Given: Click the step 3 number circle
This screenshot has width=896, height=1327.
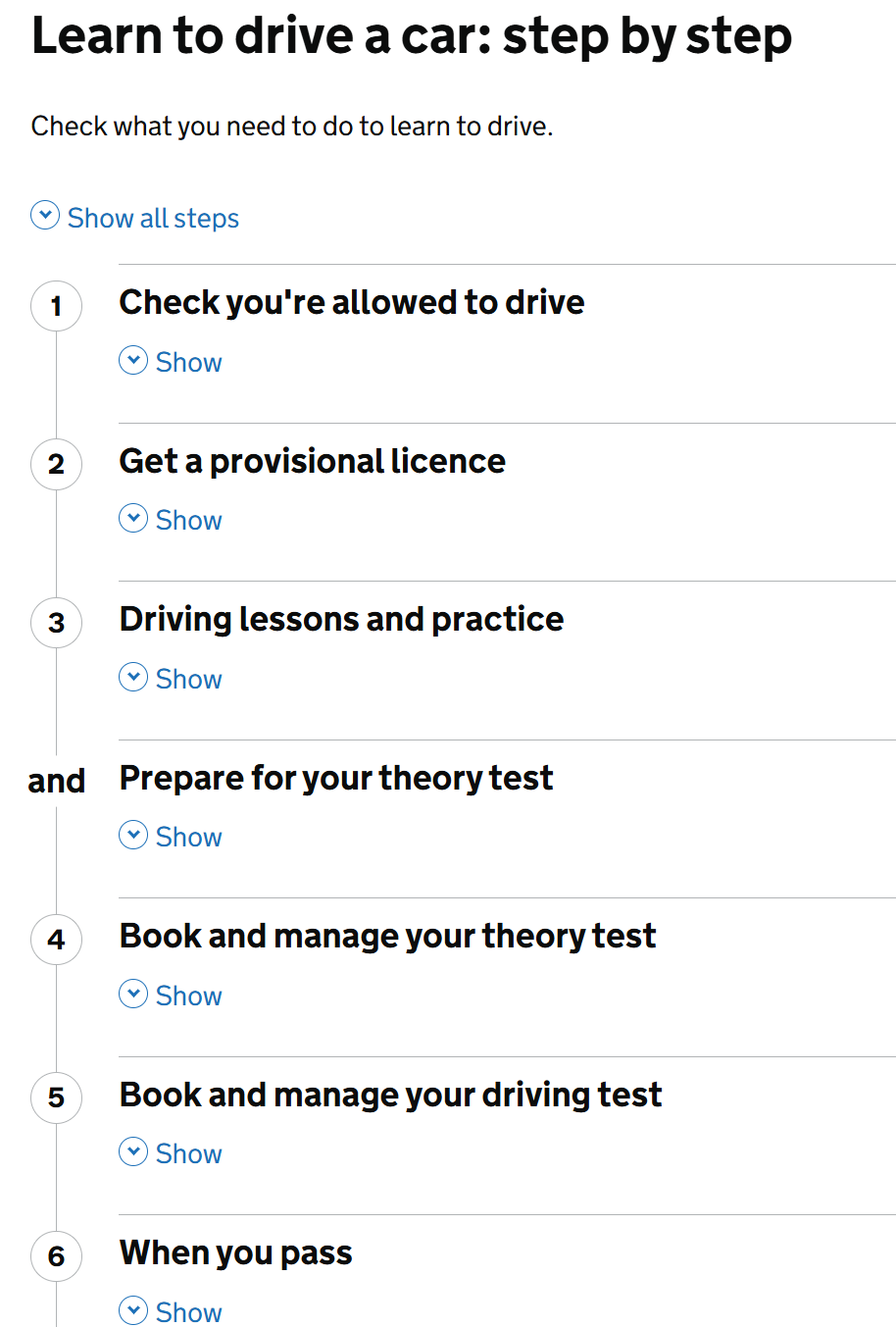Looking at the screenshot, I should tap(56, 622).
